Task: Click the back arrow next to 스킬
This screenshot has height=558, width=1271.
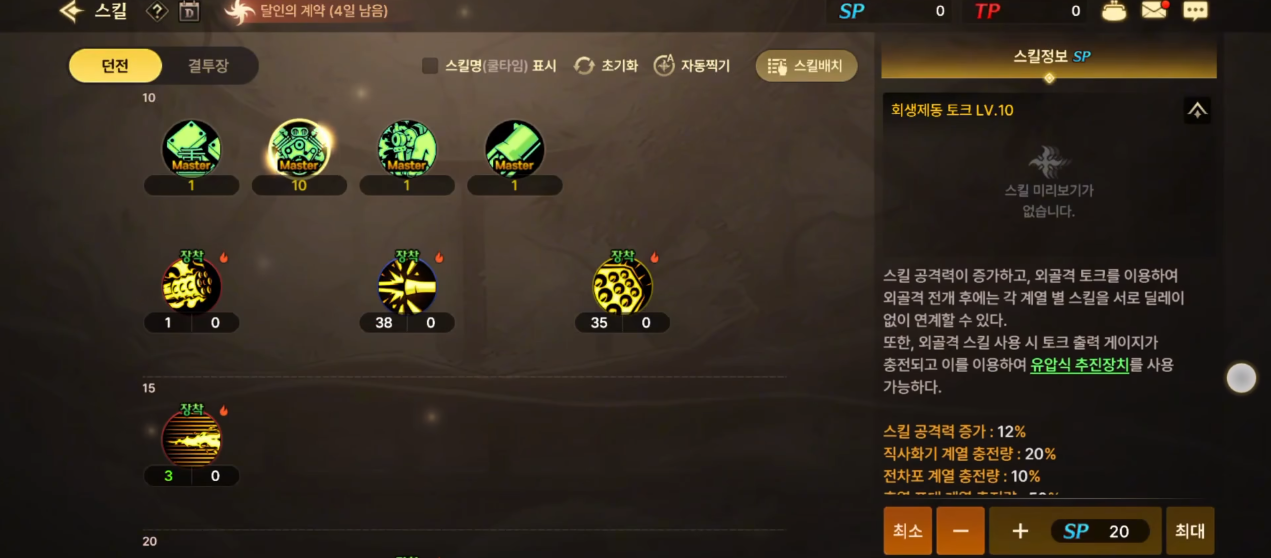Action: click(70, 12)
